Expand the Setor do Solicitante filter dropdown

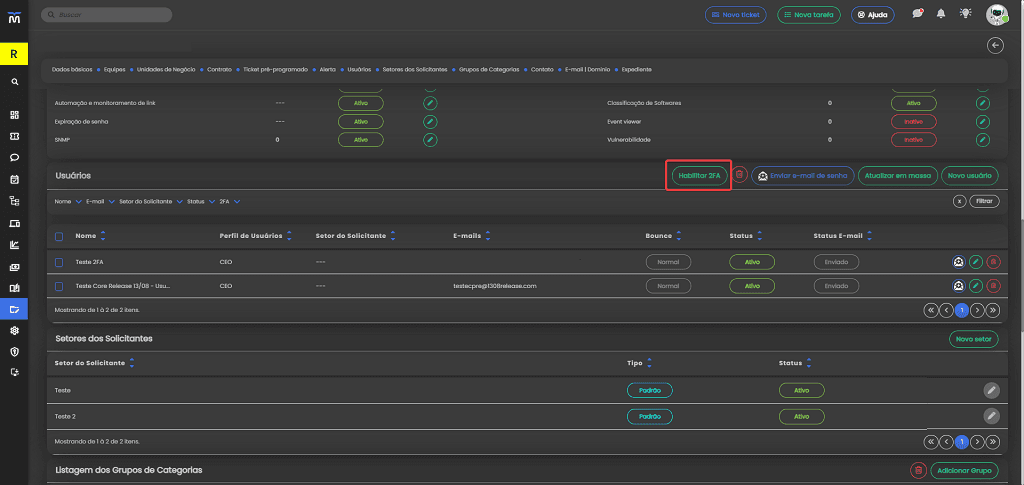[150, 202]
